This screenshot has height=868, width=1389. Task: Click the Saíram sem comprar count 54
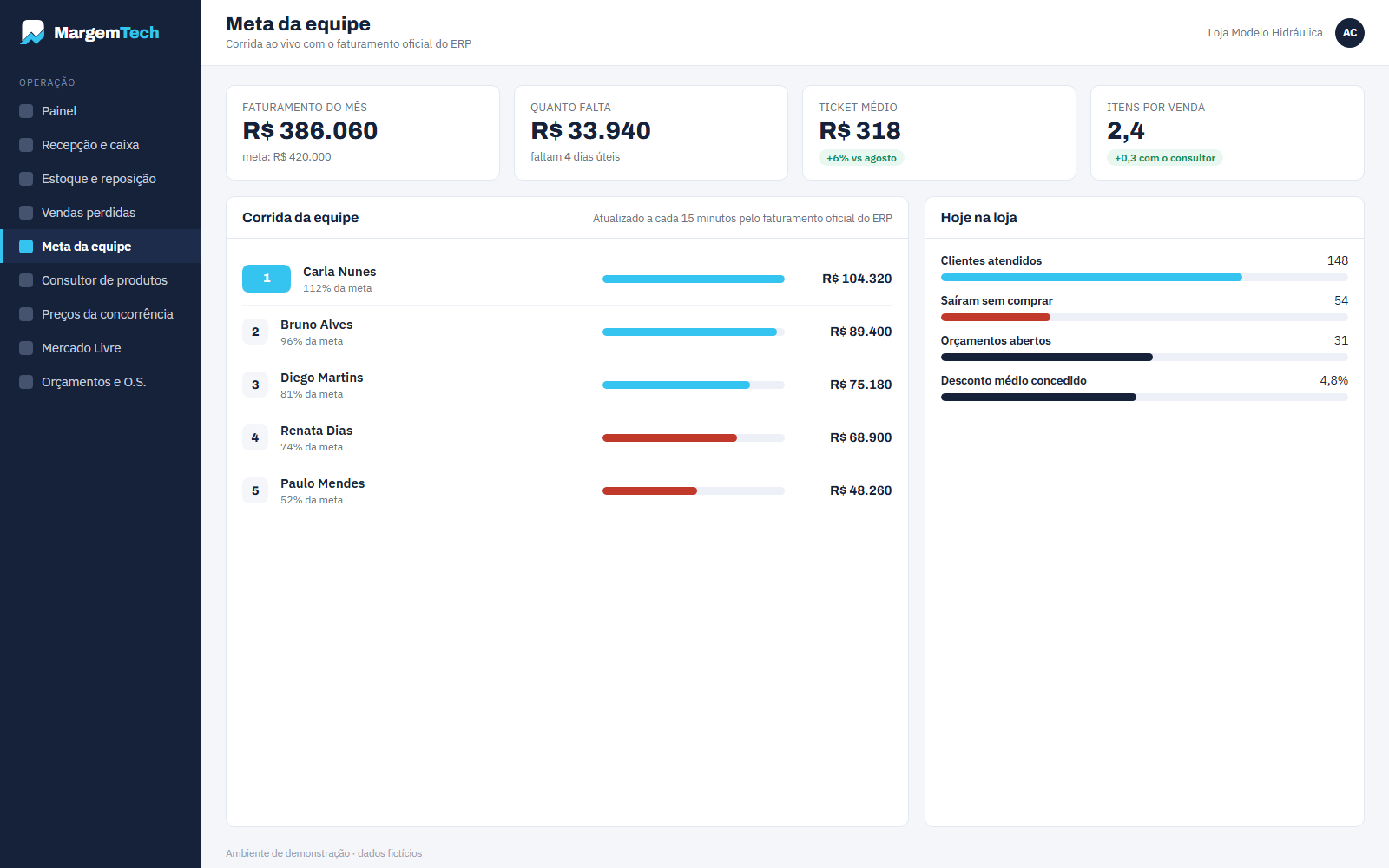click(x=1341, y=300)
